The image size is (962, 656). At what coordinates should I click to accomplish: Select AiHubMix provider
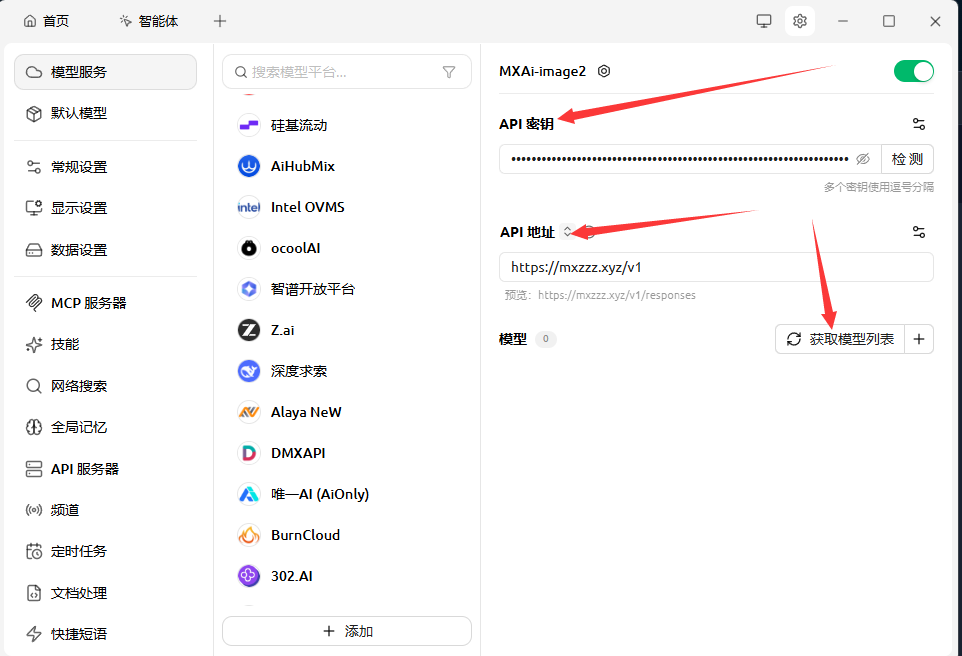click(x=347, y=166)
